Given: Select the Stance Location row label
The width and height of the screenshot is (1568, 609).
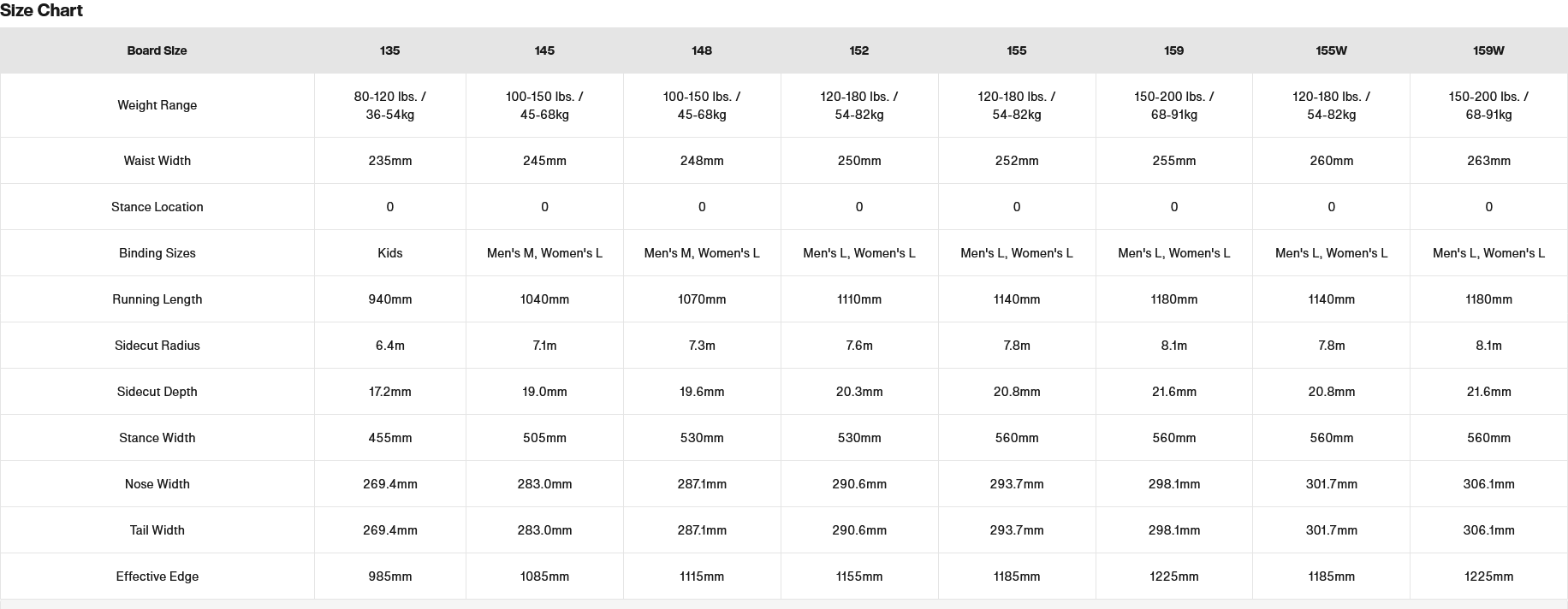Looking at the screenshot, I should pos(157,207).
